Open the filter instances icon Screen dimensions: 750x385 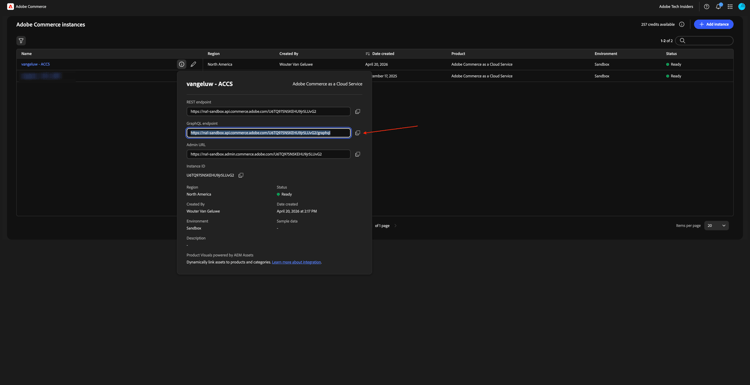pos(21,41)
